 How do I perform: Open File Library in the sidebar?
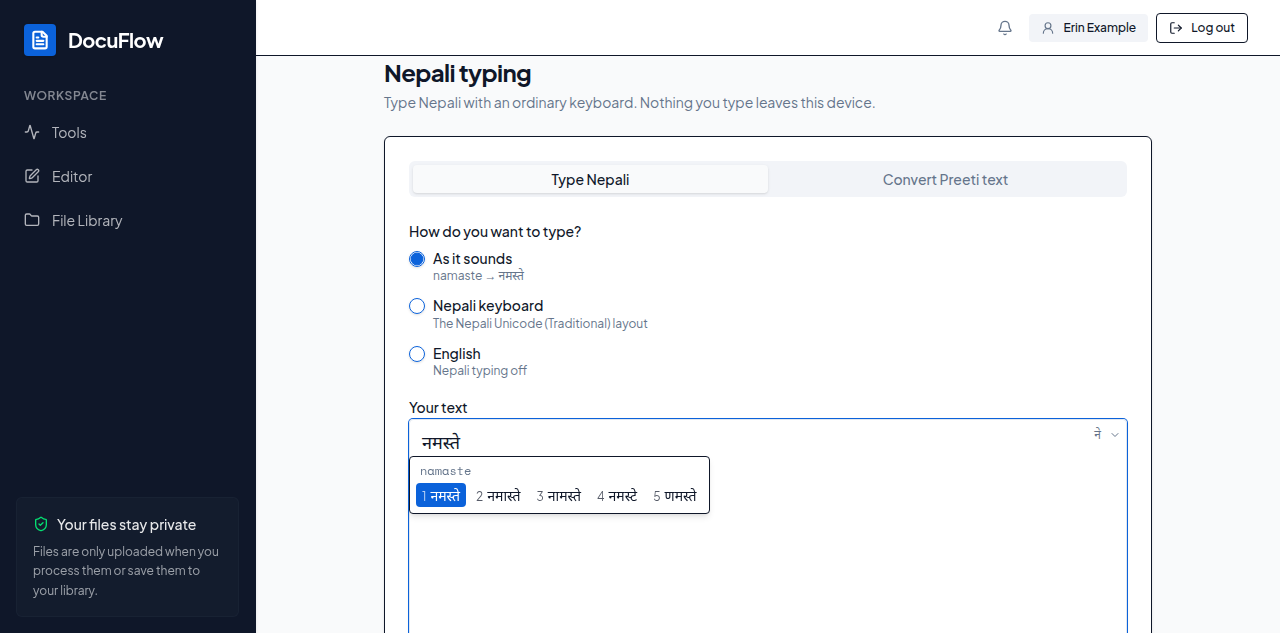click(x=128, y=220)
